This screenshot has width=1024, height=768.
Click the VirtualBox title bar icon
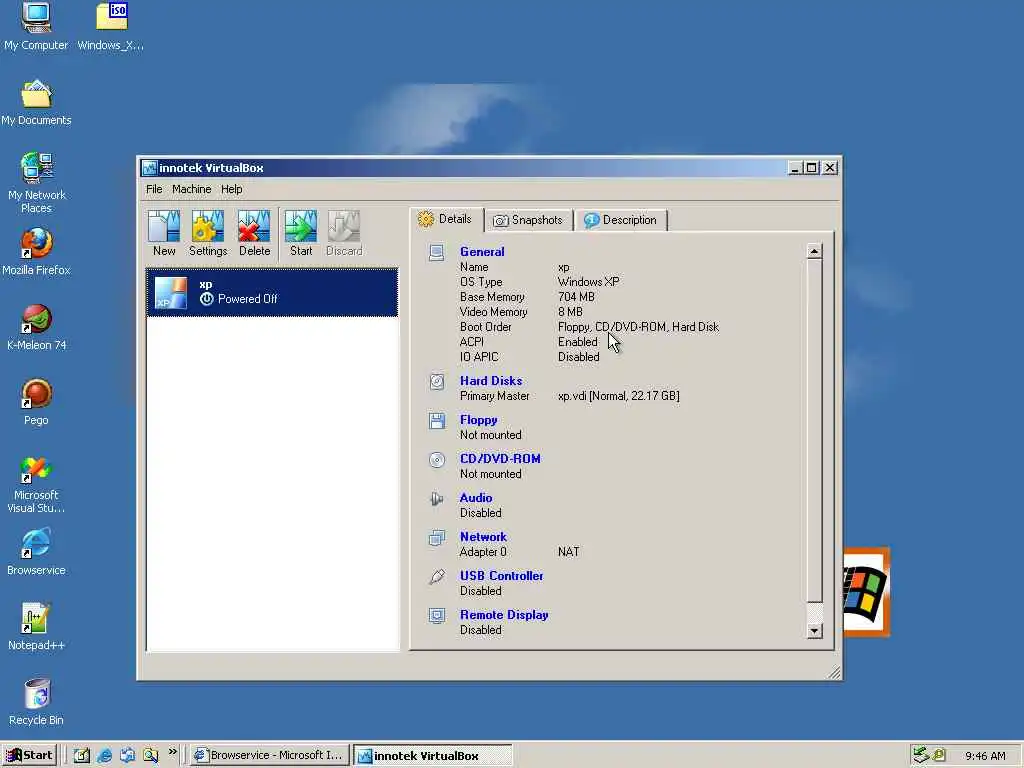point(150,168)
